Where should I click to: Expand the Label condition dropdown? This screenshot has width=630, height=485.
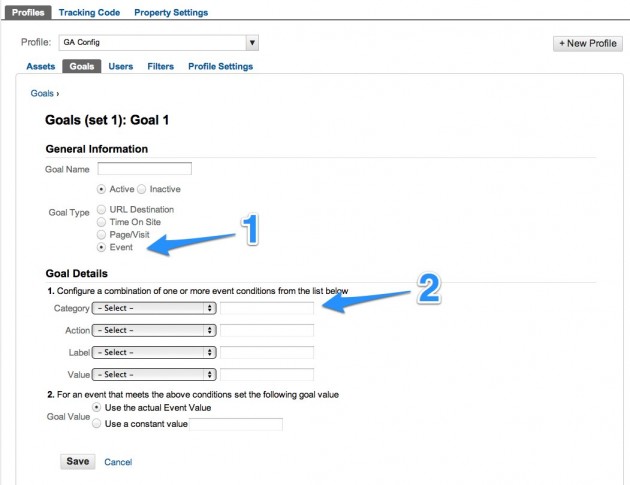(154, 352)
